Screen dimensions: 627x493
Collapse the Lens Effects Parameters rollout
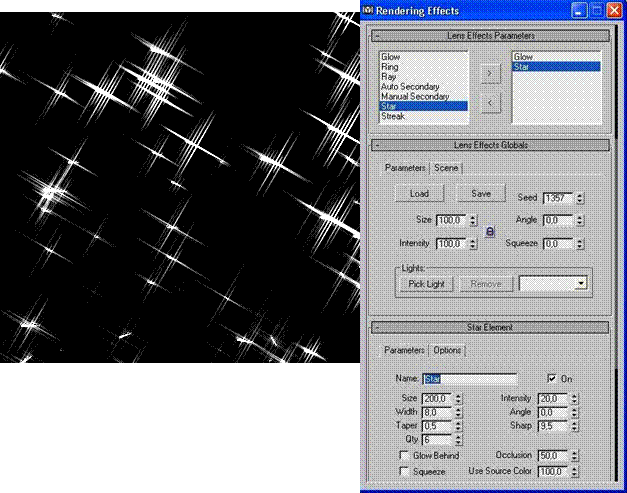click(378, 36)
